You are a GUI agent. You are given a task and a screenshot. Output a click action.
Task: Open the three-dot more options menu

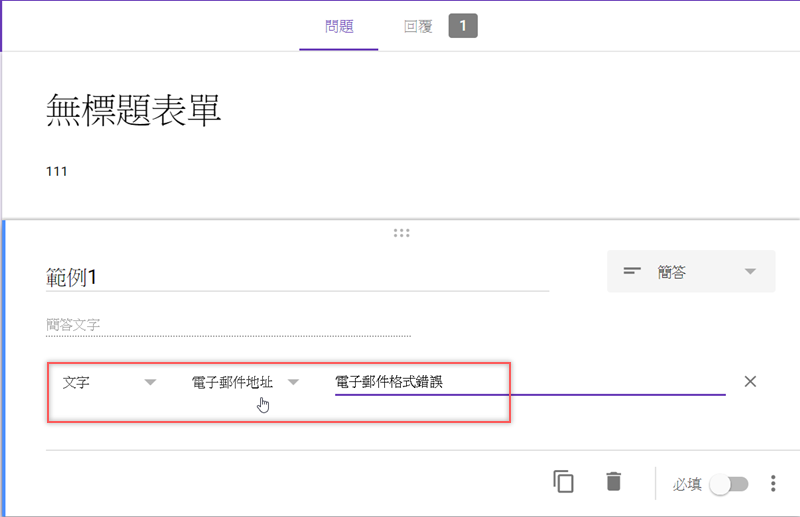point(773,483)
